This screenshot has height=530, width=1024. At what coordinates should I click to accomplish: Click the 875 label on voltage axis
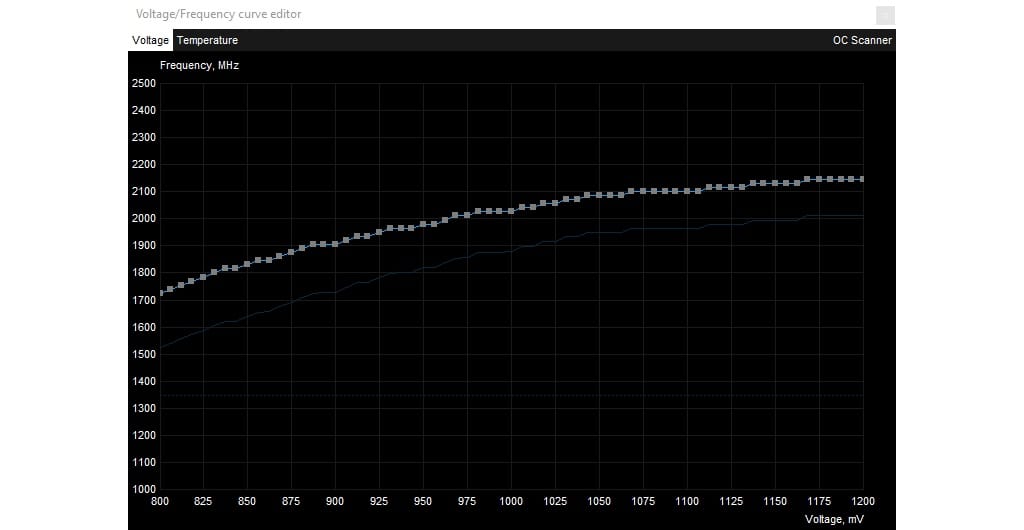point(291,501)
